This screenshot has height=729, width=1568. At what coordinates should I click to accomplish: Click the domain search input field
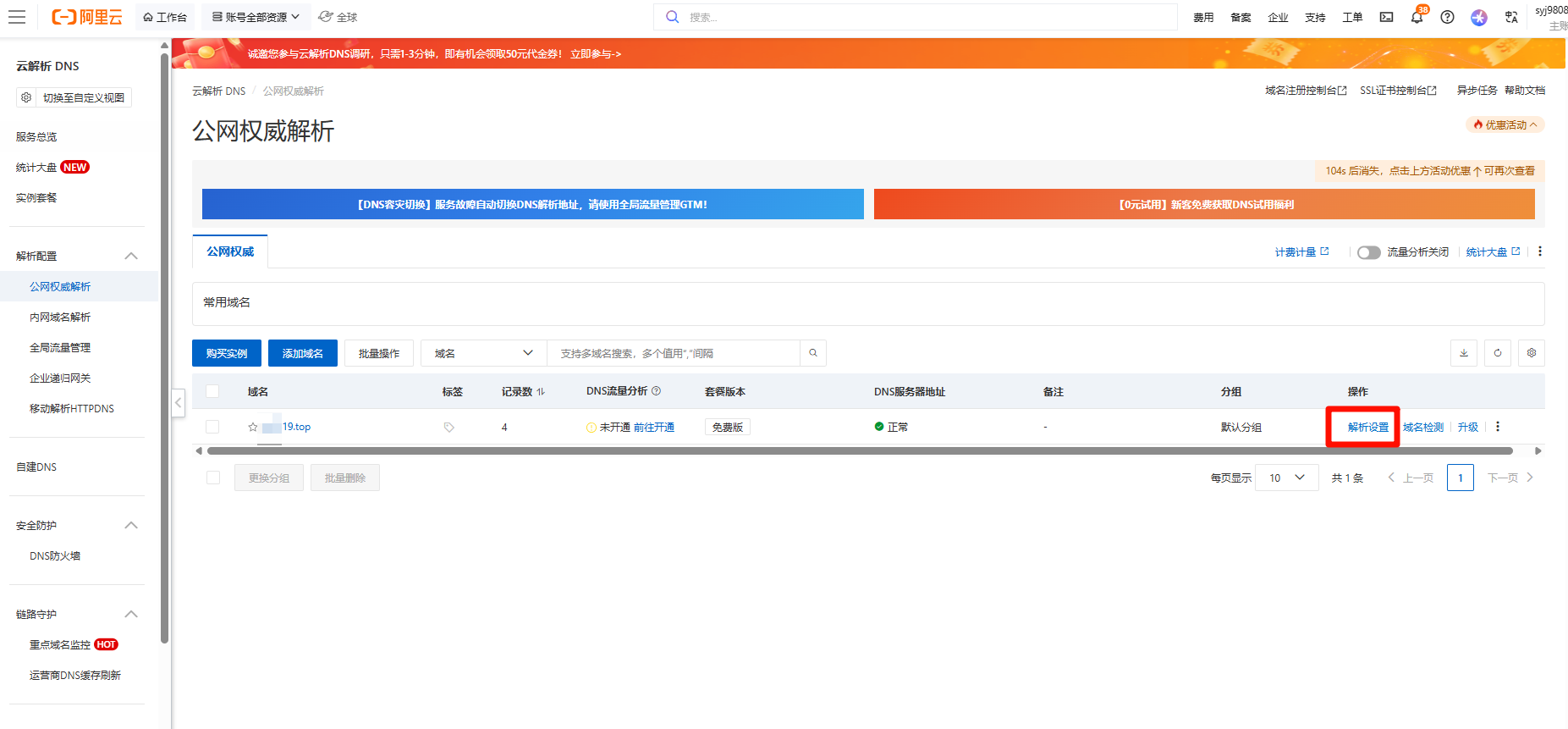point(673,353)
